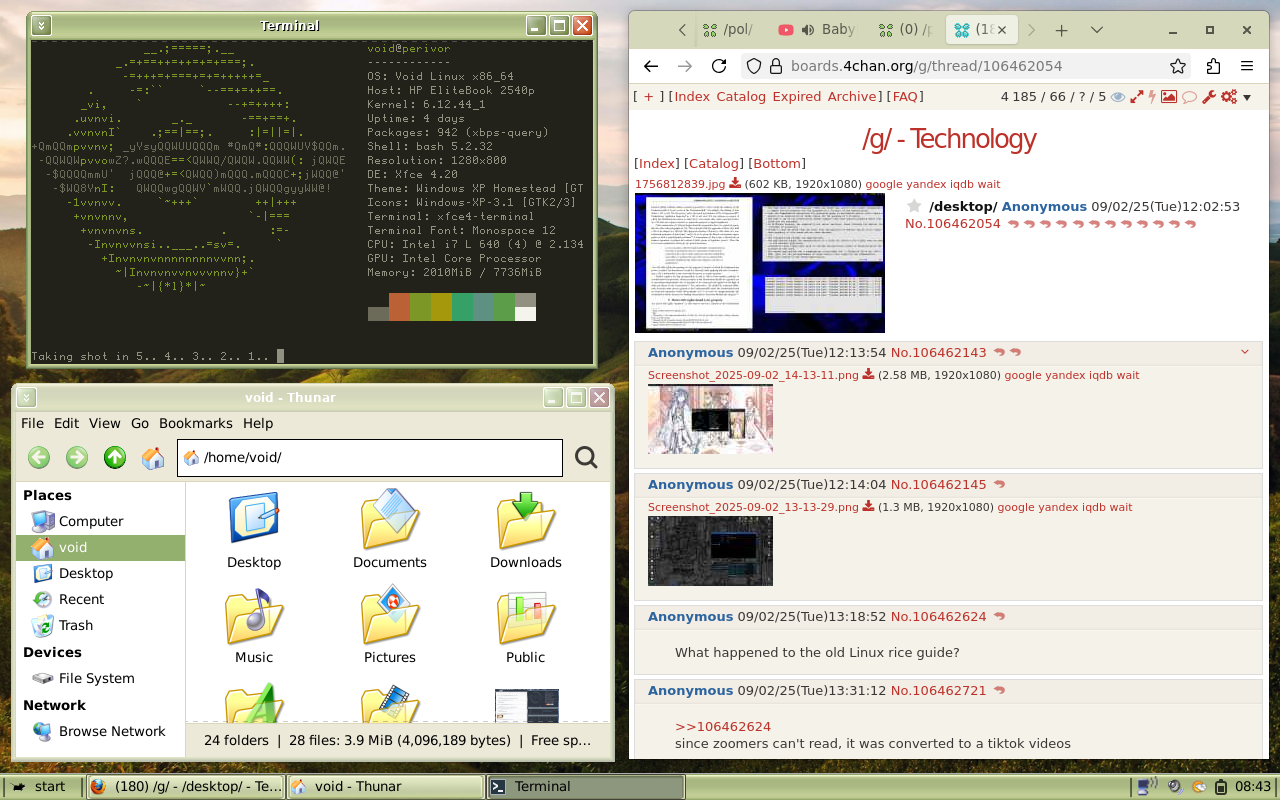Click the Thunar path field /home/void/
Image resolution: width=1280 pixels, height=800 pixels.
click(370, 458)
